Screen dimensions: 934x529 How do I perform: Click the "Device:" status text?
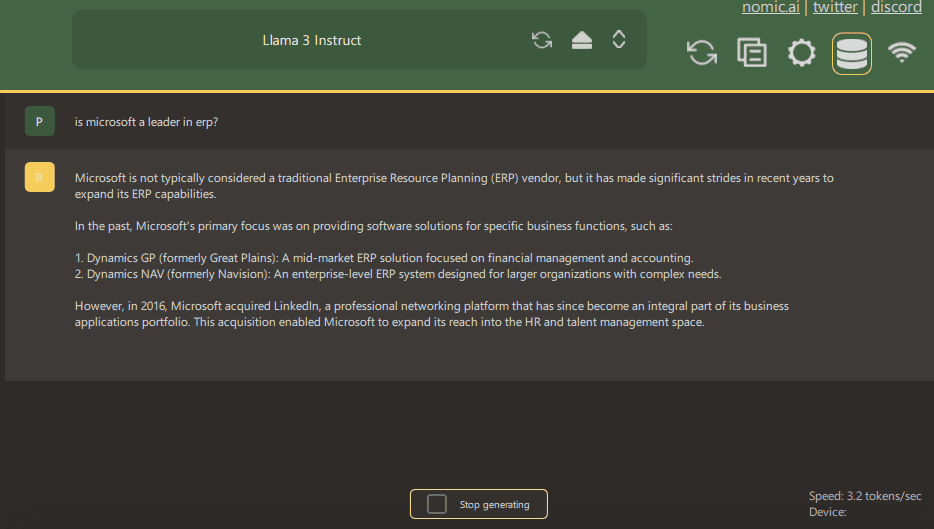[827, 512]
